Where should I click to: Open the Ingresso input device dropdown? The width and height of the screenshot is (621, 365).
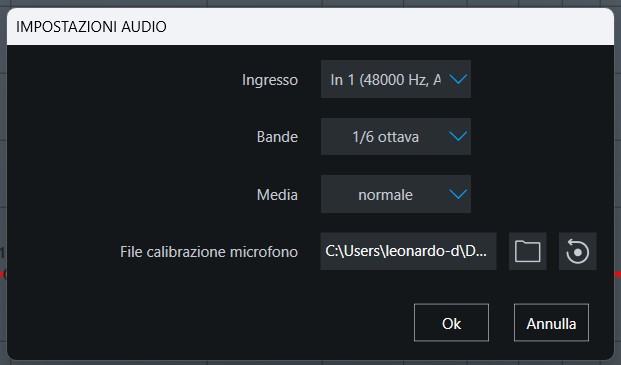coord(396,79)
